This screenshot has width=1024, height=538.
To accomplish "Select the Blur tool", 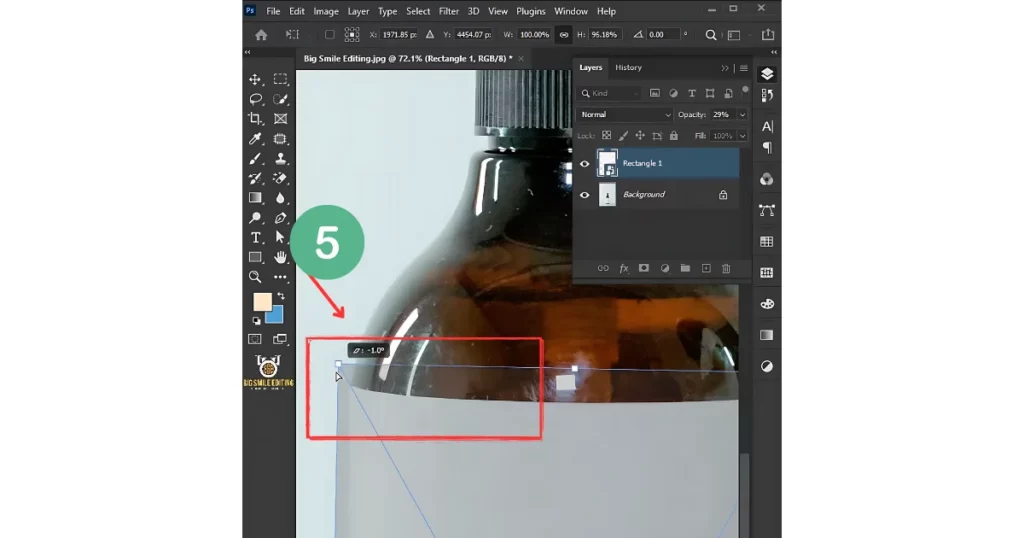I will pos(280,198).
